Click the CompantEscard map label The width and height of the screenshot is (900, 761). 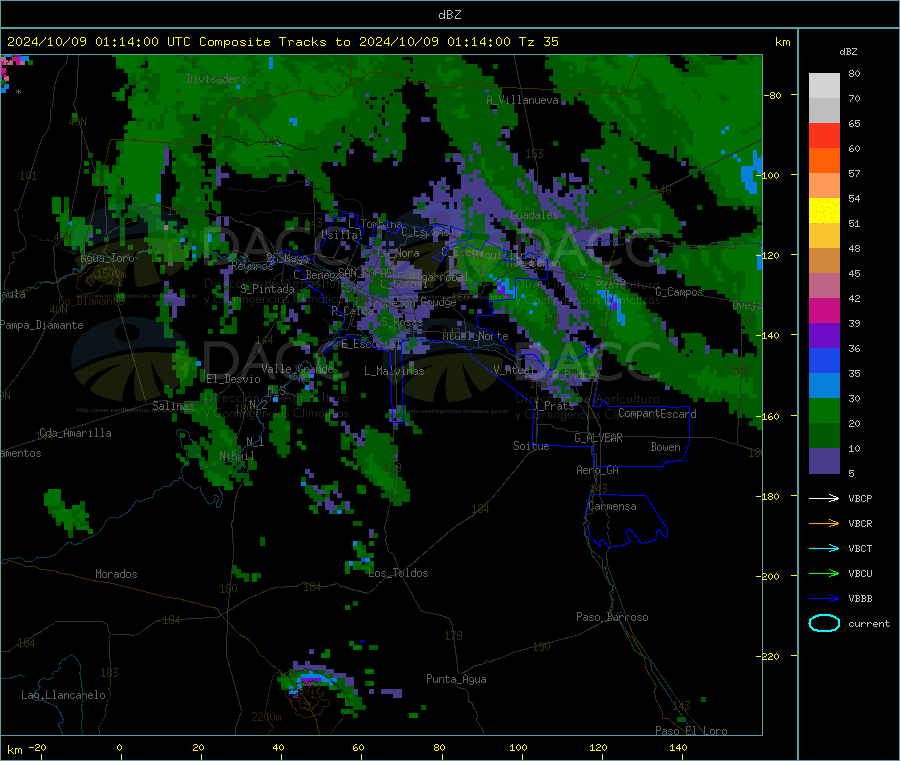tap(657, 414)
